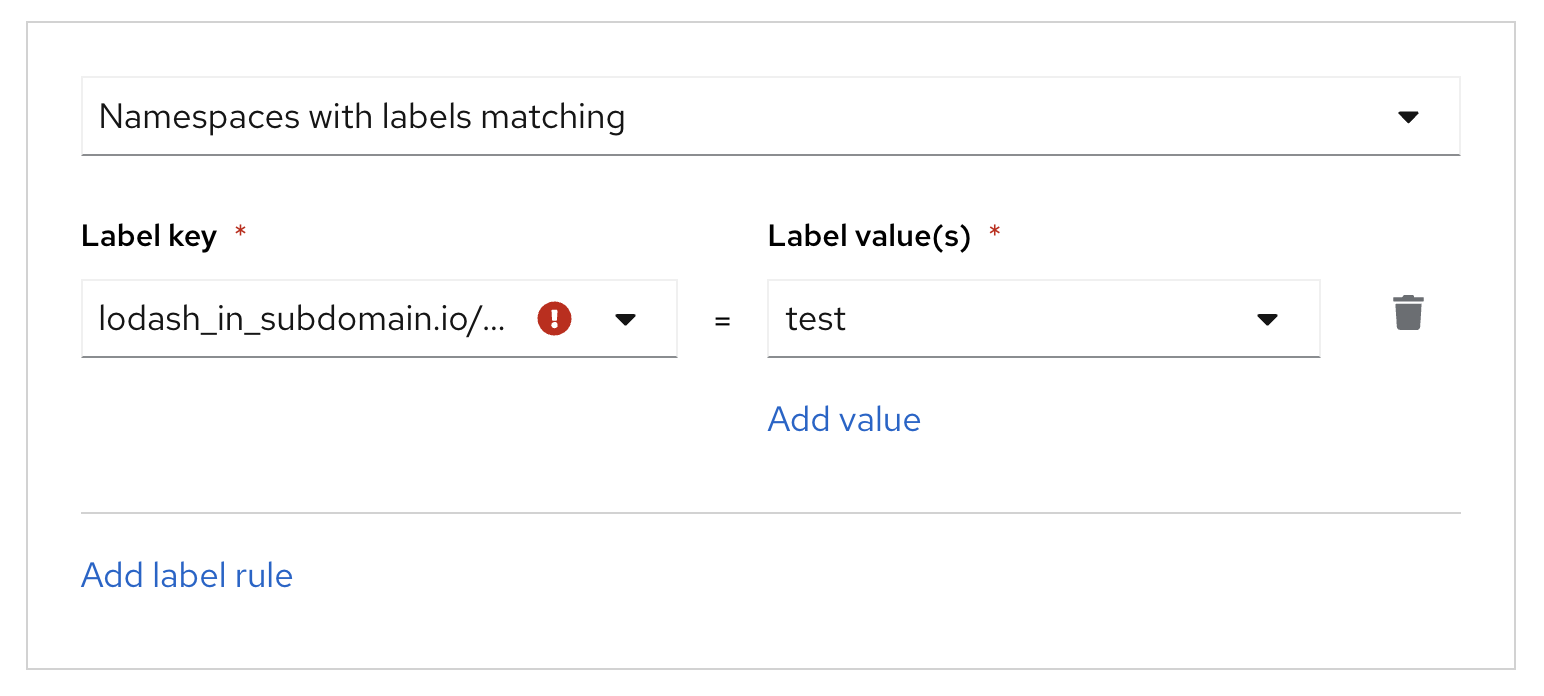
Task: Click the "Label key" field heading
Action: coord(149,237)
